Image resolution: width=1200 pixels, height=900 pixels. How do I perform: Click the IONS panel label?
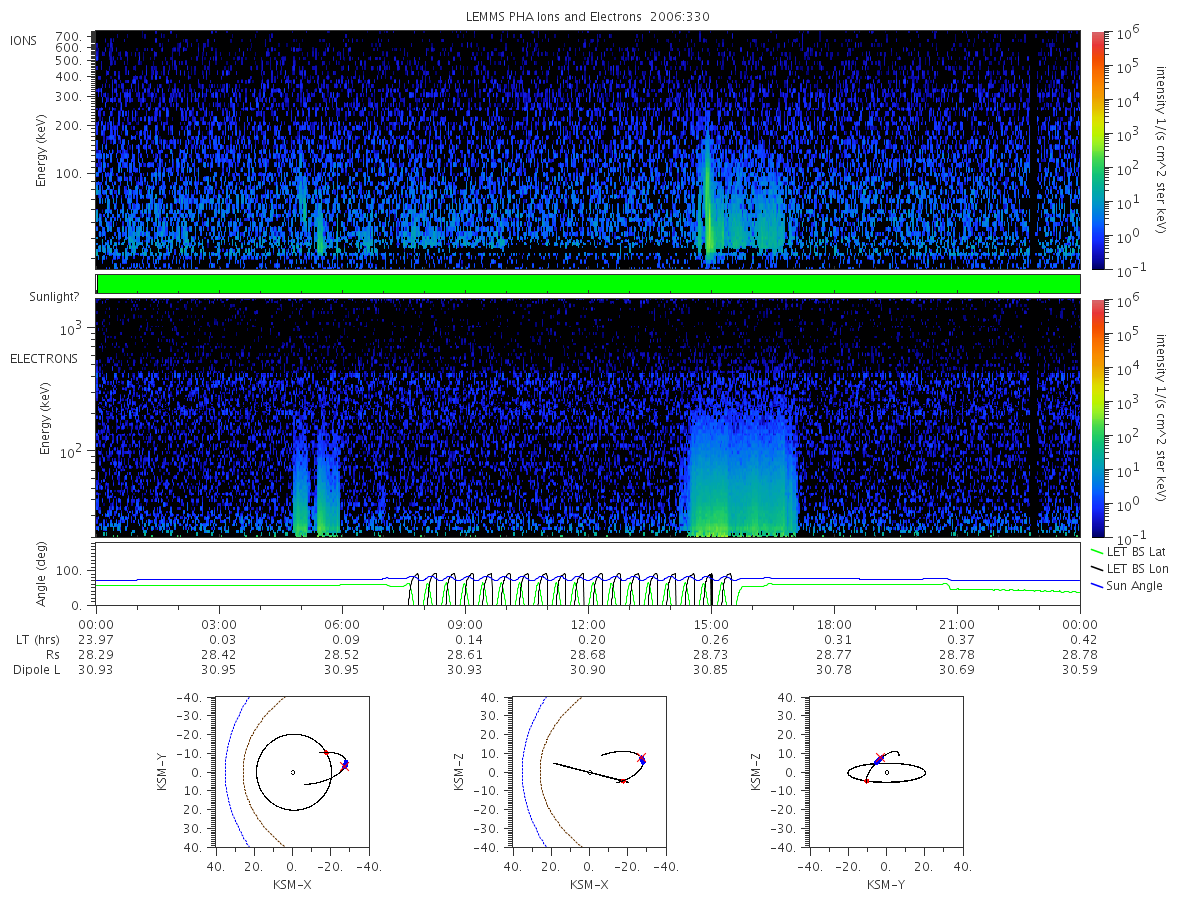click(x=25, y=40)
